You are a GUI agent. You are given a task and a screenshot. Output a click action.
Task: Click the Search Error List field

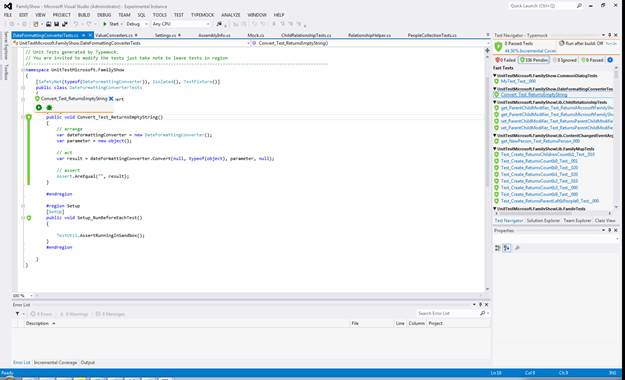click(448, 313)
